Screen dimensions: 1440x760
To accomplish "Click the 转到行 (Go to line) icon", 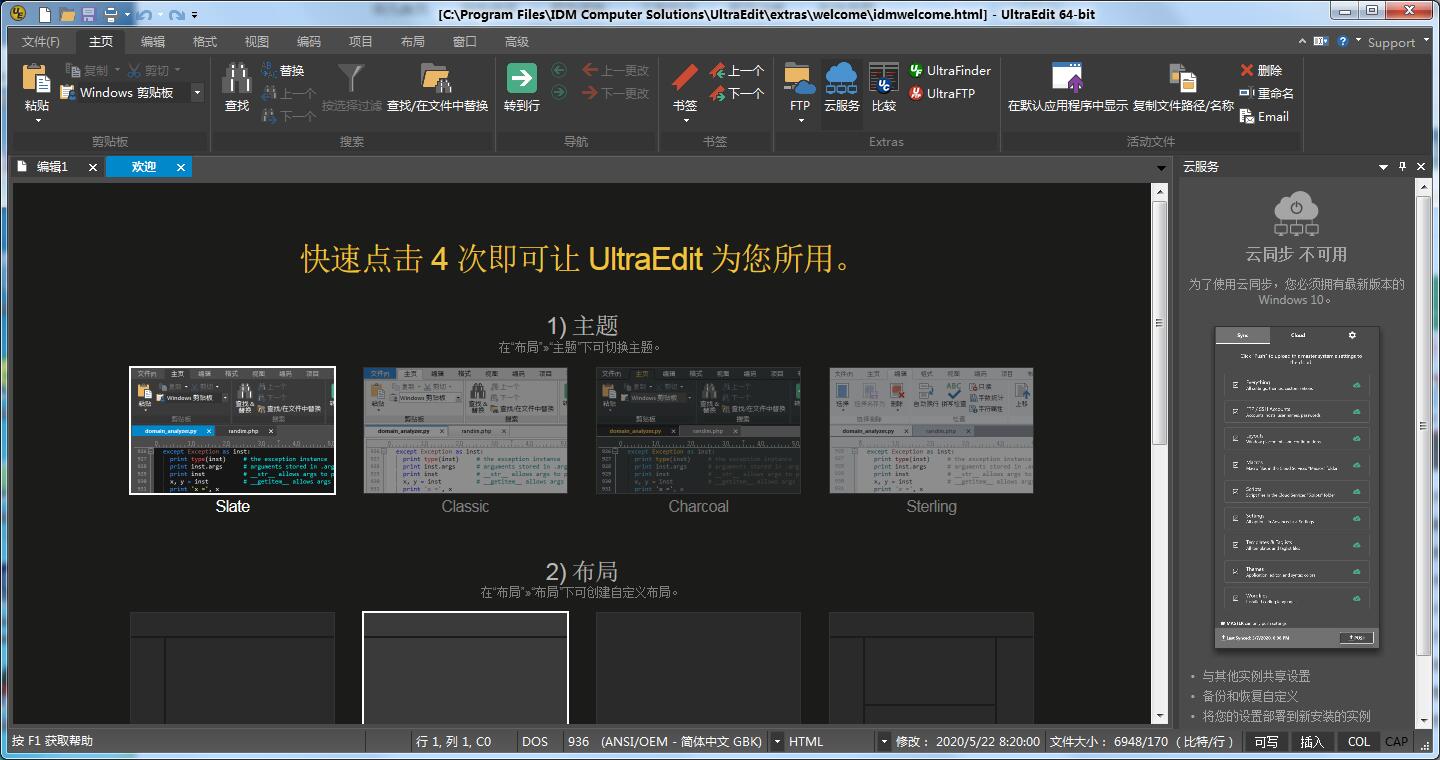I will [x=521, y=80].
